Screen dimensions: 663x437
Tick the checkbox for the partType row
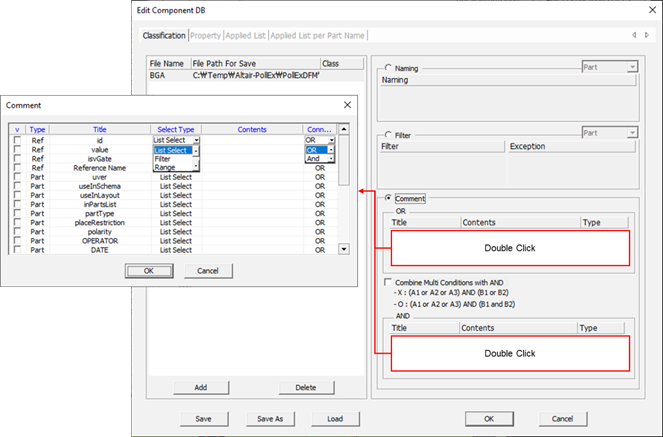pos(17,212)
